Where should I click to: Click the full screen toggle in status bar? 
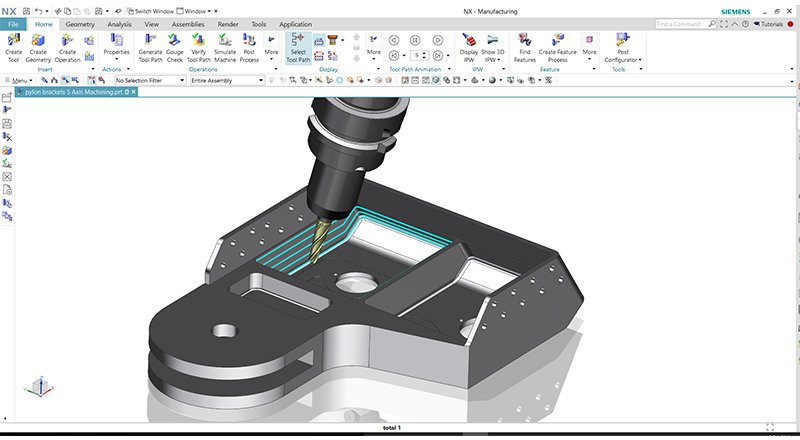770,427
